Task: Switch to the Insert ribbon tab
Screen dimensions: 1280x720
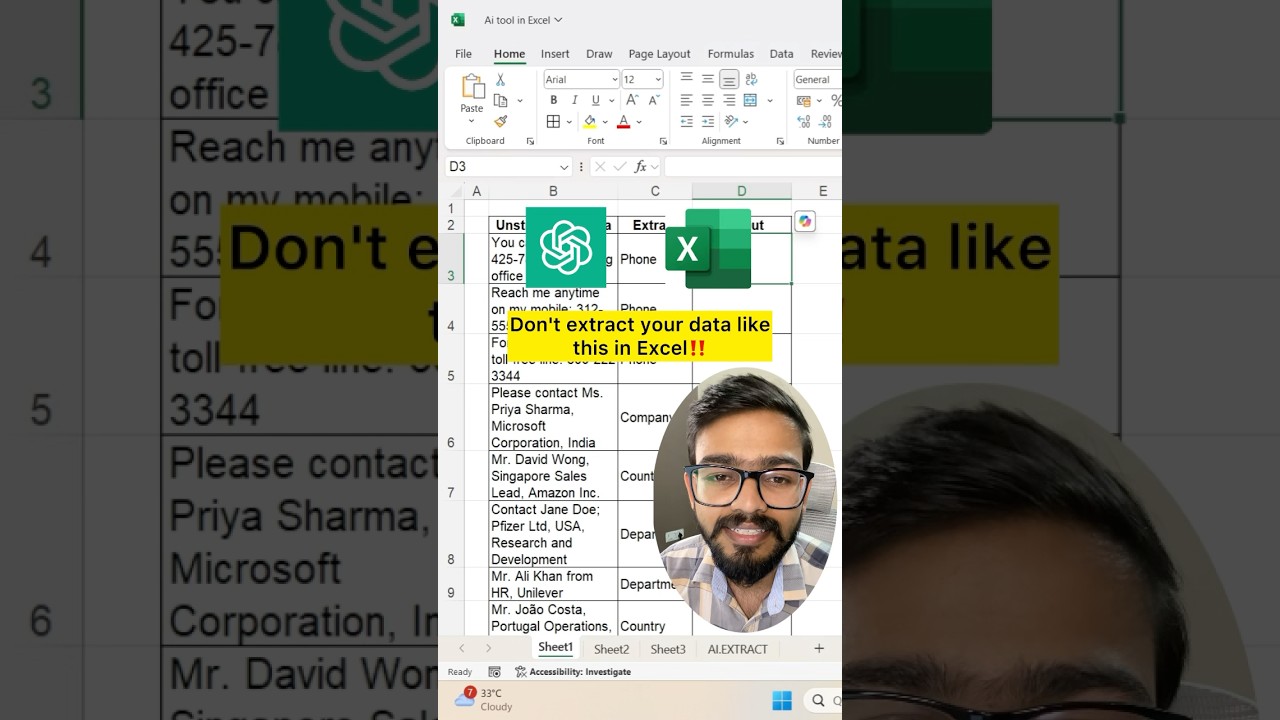Action: point(555,54)
